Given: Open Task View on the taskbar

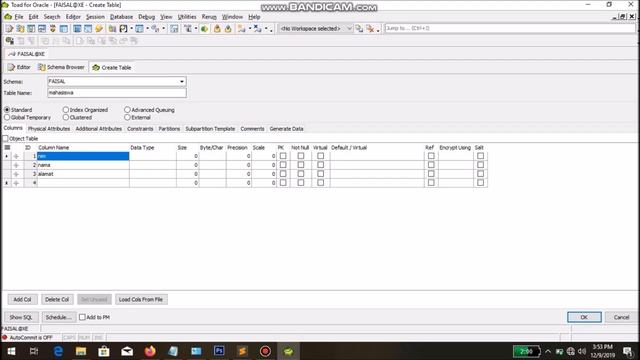Looking at the screenshot, I should [34, 351].
